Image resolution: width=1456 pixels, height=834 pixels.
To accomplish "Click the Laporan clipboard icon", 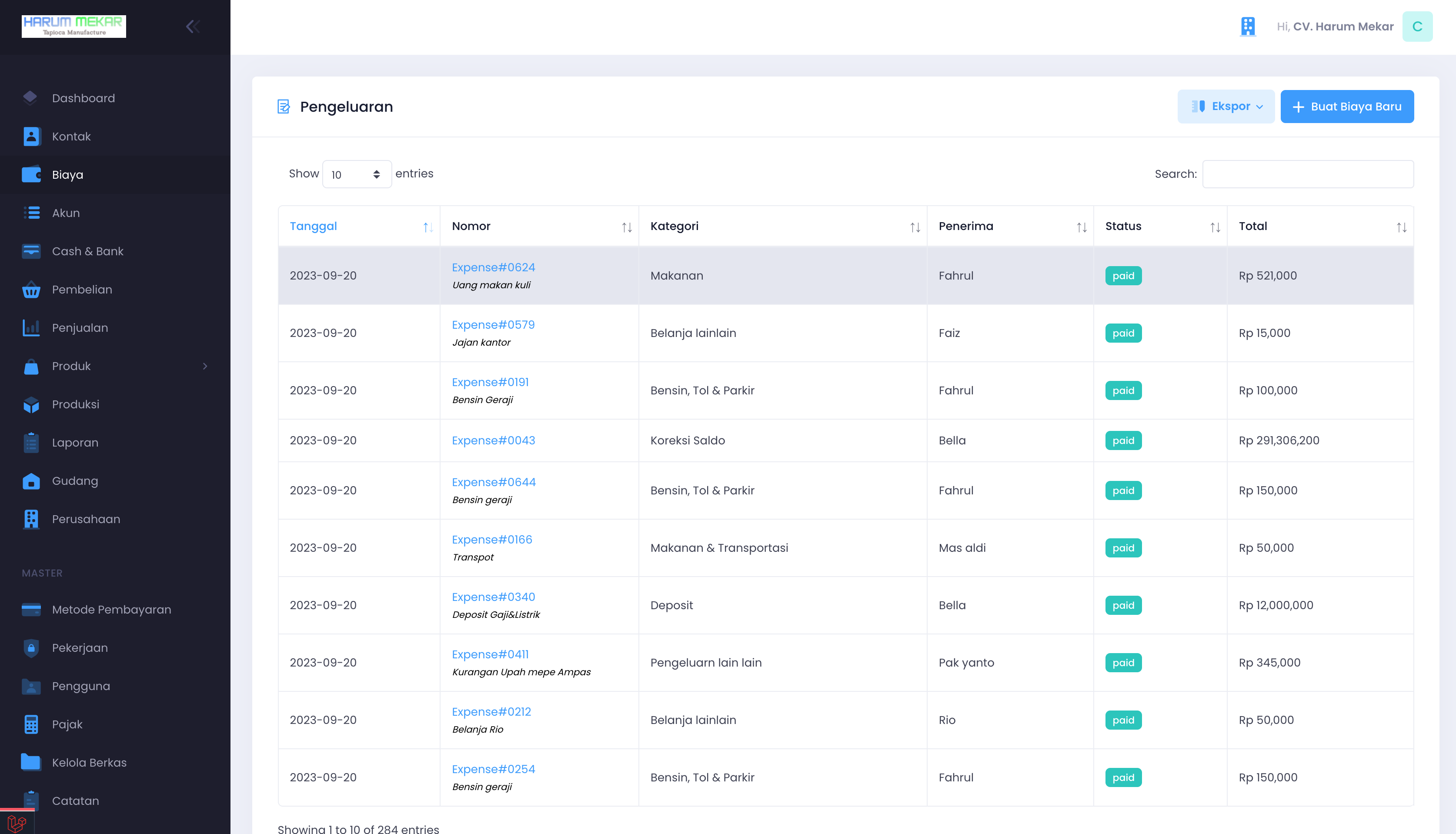I will 31,442.
